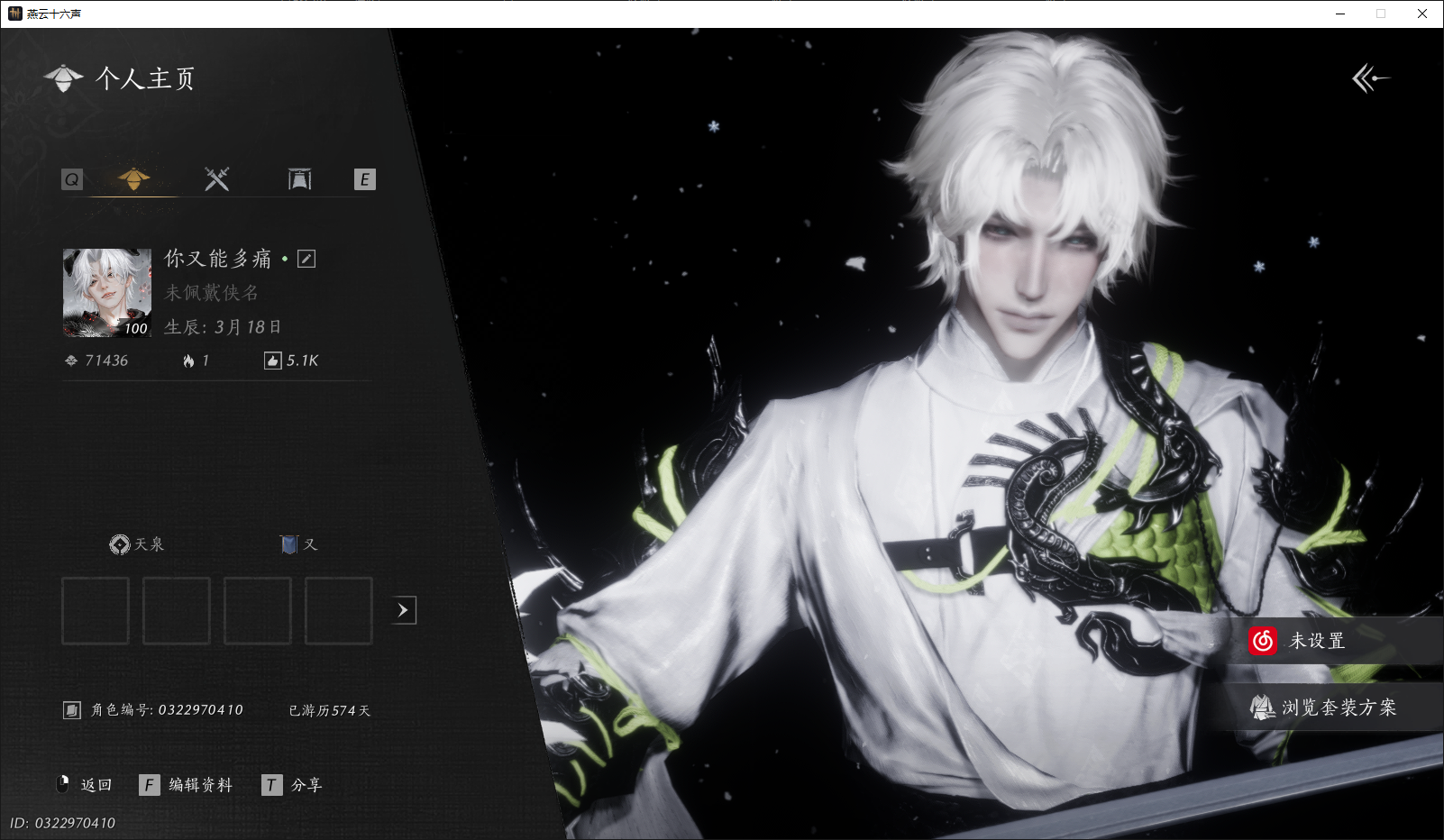The image size is (1444, 840).
Task: Click 浏览套装方案 button
Action: 1330,708
